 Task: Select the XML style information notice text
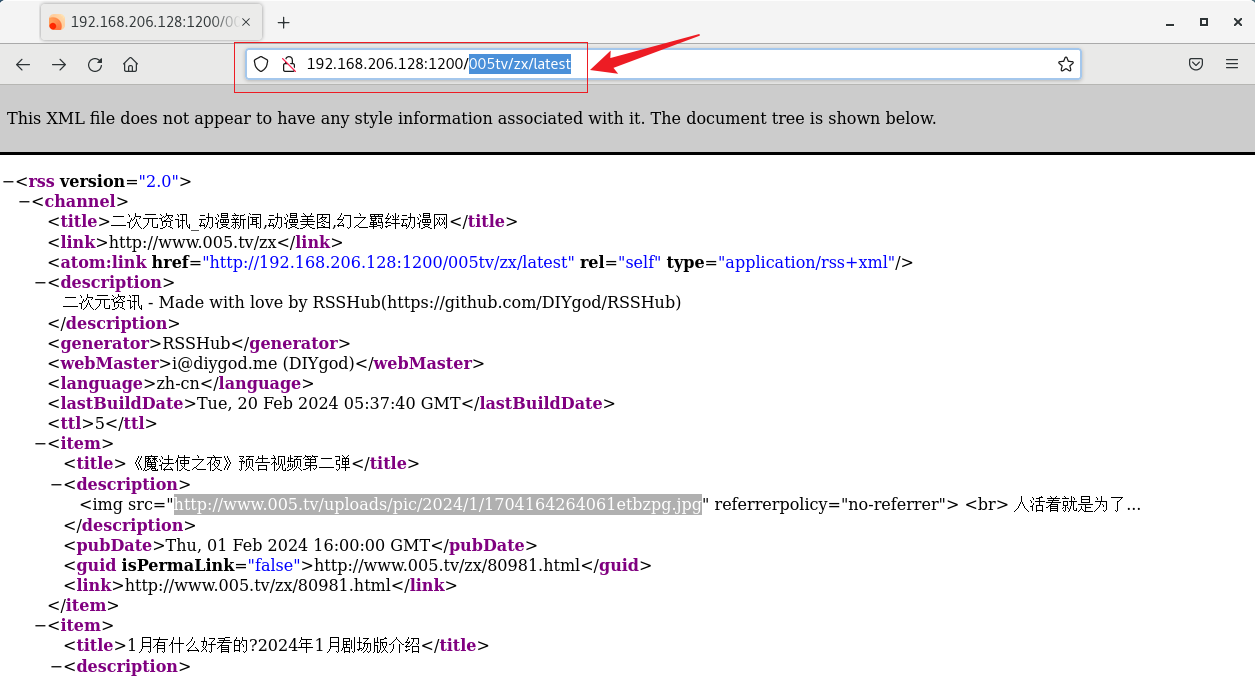(x=471, y=118)
